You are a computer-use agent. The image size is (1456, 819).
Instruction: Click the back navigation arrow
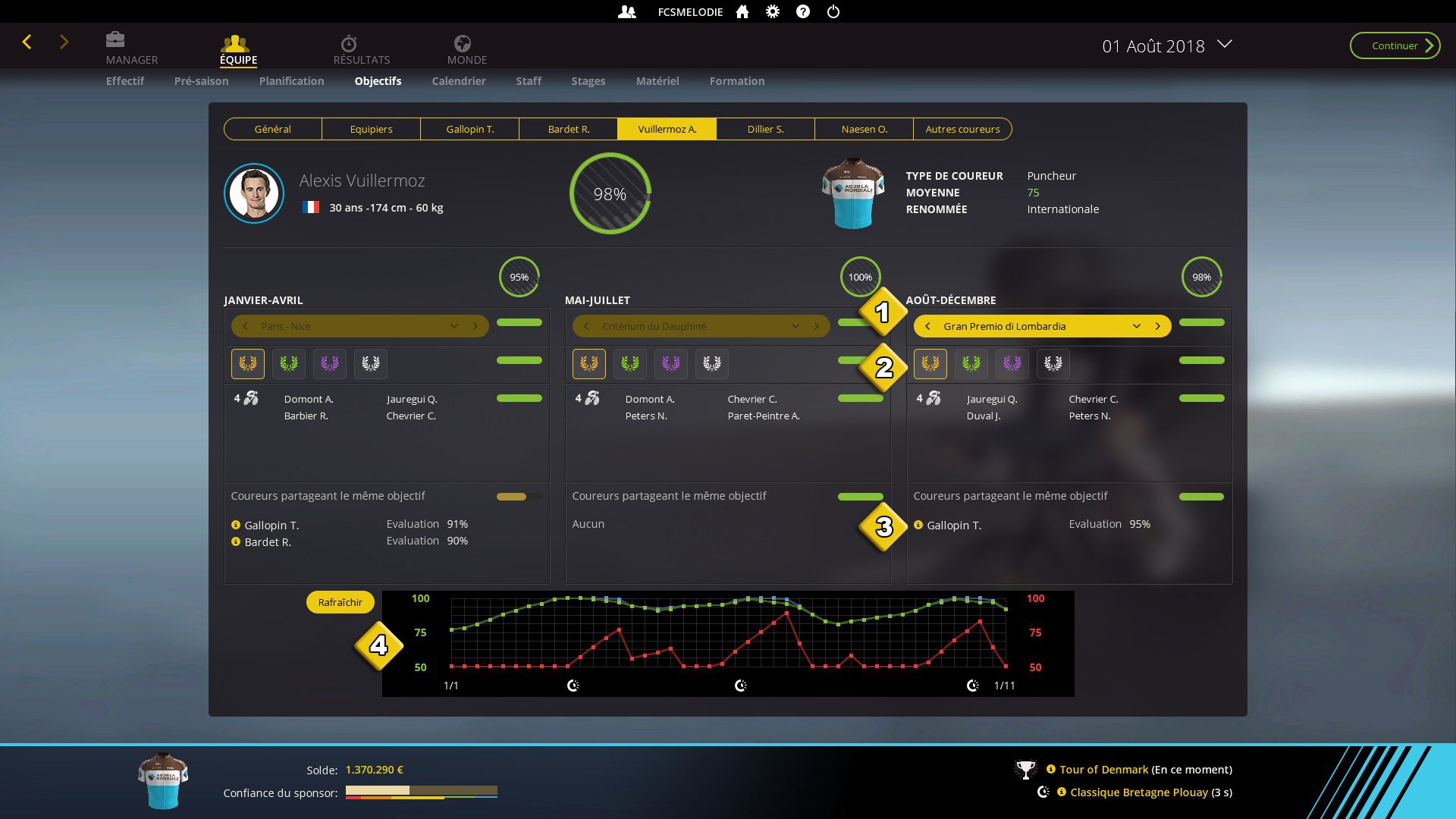click(27, 42)
